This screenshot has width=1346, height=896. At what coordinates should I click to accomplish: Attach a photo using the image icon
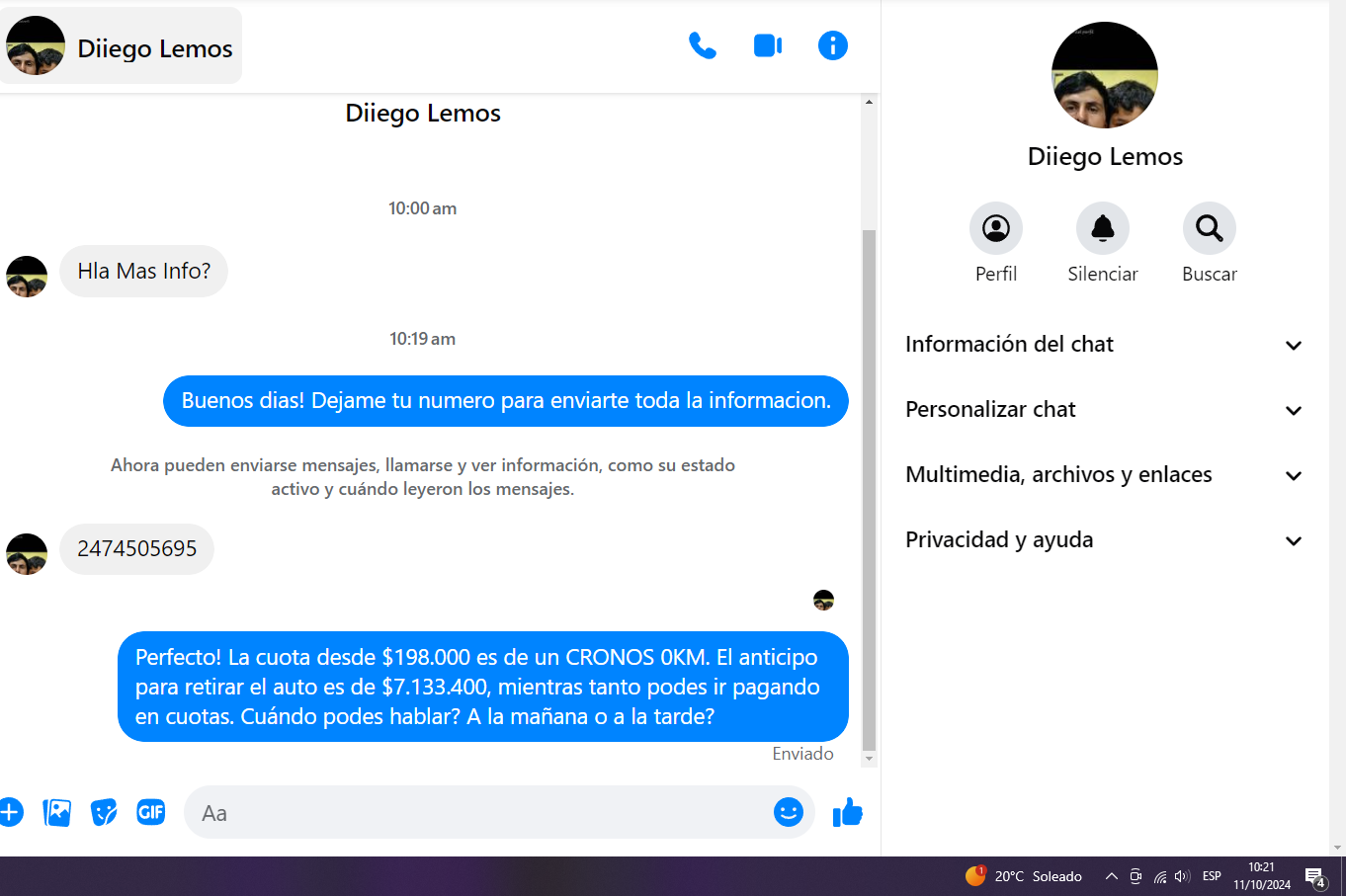click(57, 812)
